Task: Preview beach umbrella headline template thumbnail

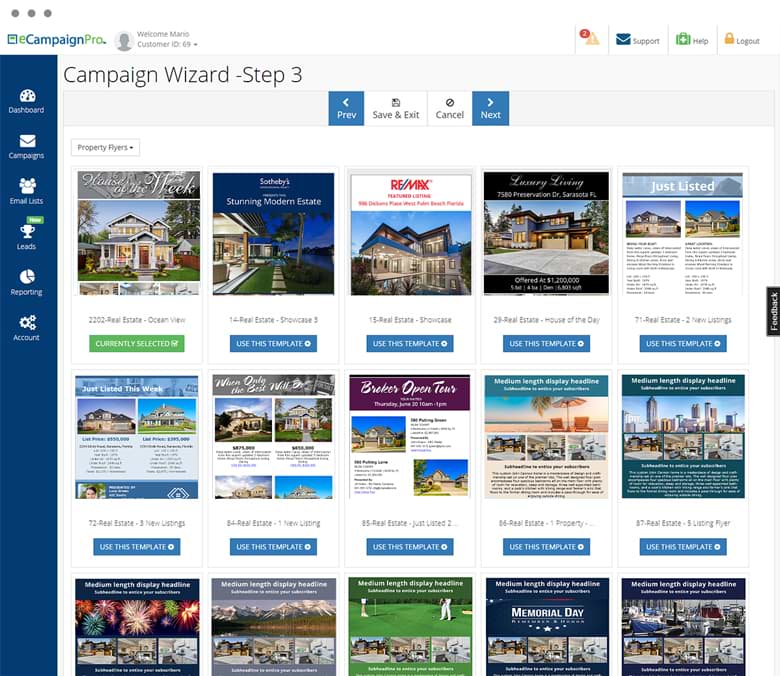Action: coord(546,437)
